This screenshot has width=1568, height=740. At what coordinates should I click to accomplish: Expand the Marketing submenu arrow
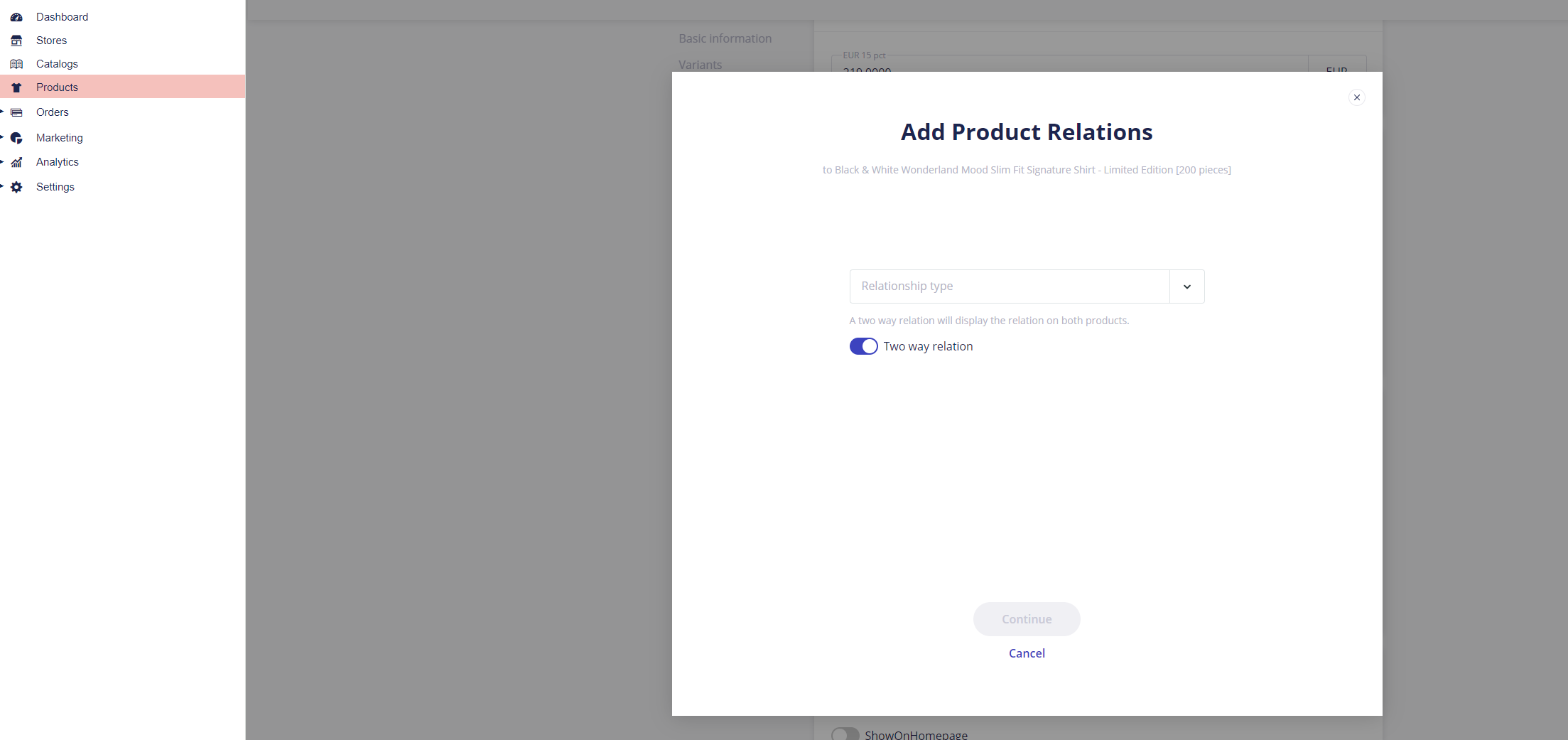pyautogui.click(x=2, y=137)
